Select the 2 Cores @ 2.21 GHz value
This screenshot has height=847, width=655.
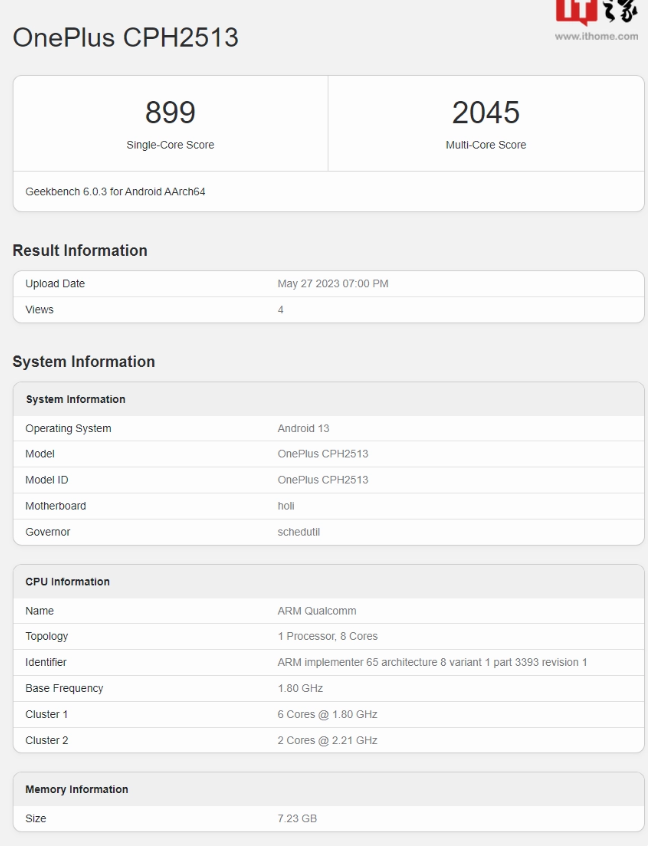(x=327, y=740)
